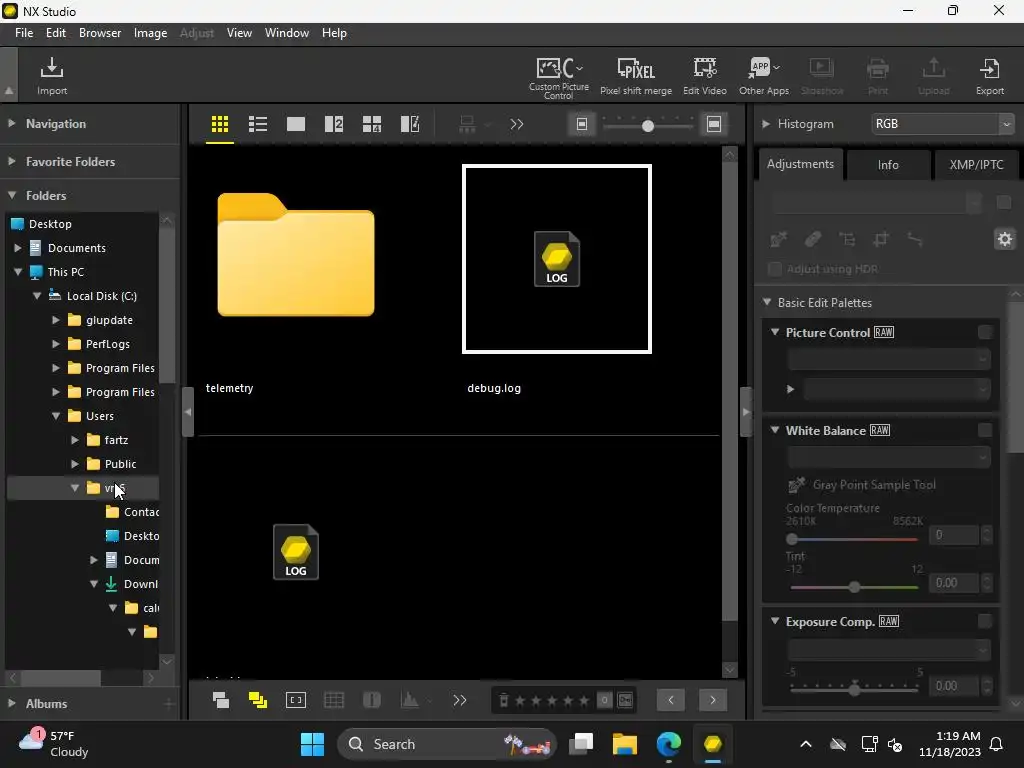Viewport: 1024px width, 768px height.
Task: Show more bottom toolbar options
Action: point(460,700)
